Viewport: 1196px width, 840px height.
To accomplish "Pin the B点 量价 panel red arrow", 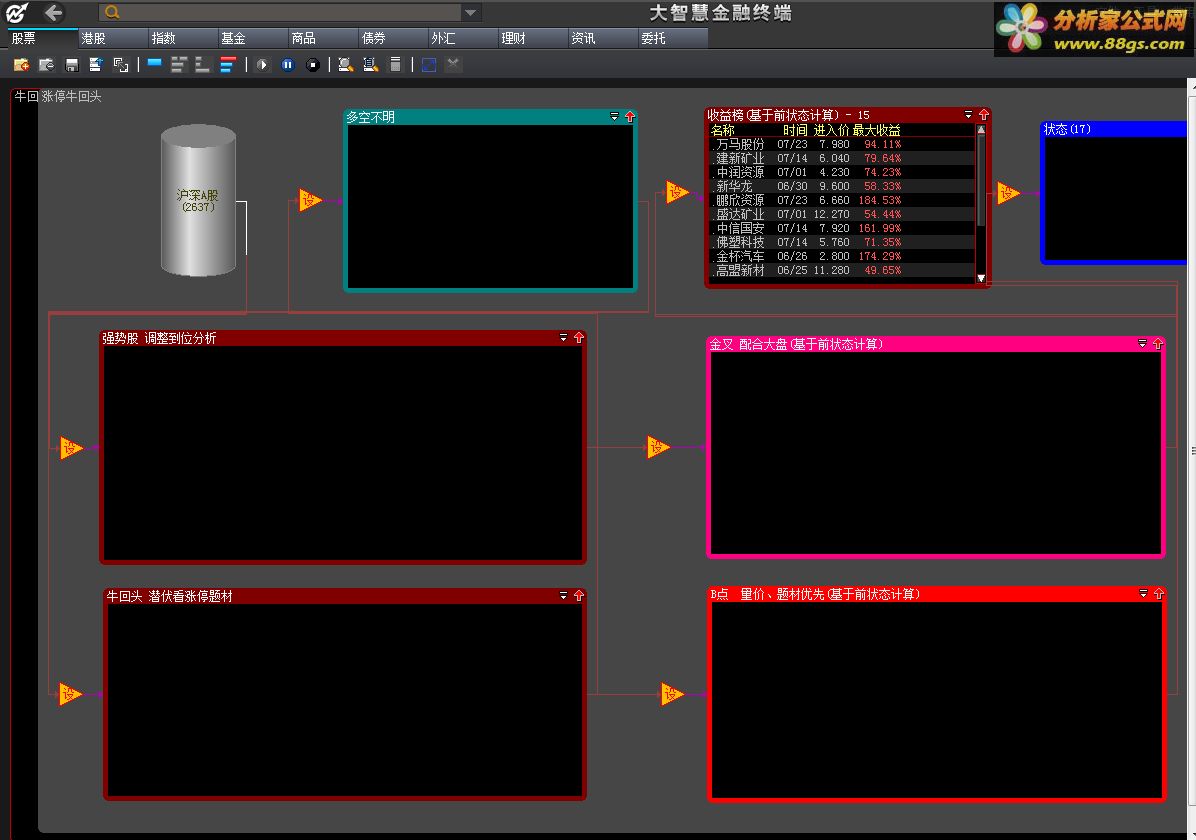I will pyautogui.click(x=1158, y=593).
